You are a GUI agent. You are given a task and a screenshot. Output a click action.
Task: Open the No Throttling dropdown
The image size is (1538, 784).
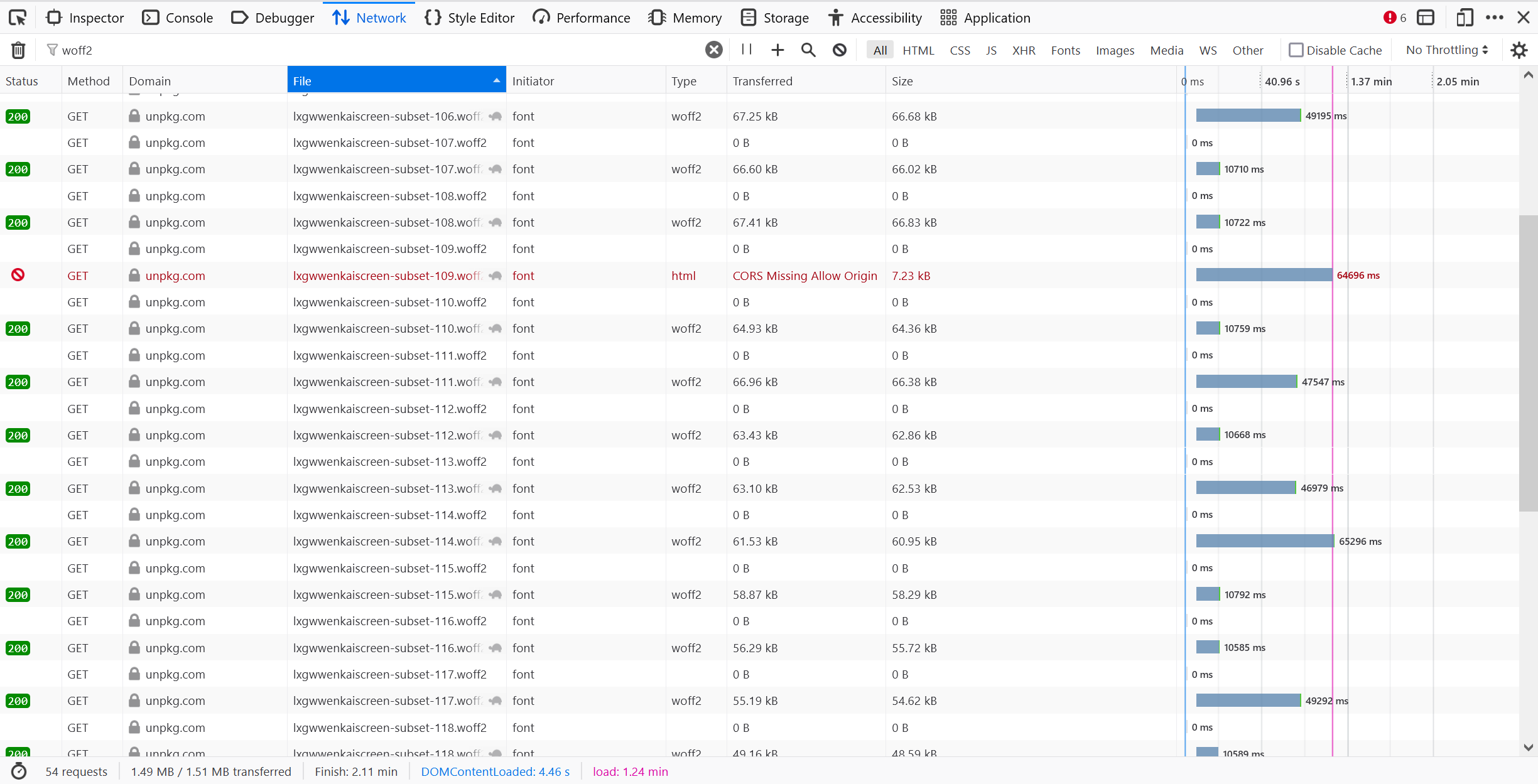click(x=1446, y=50)
